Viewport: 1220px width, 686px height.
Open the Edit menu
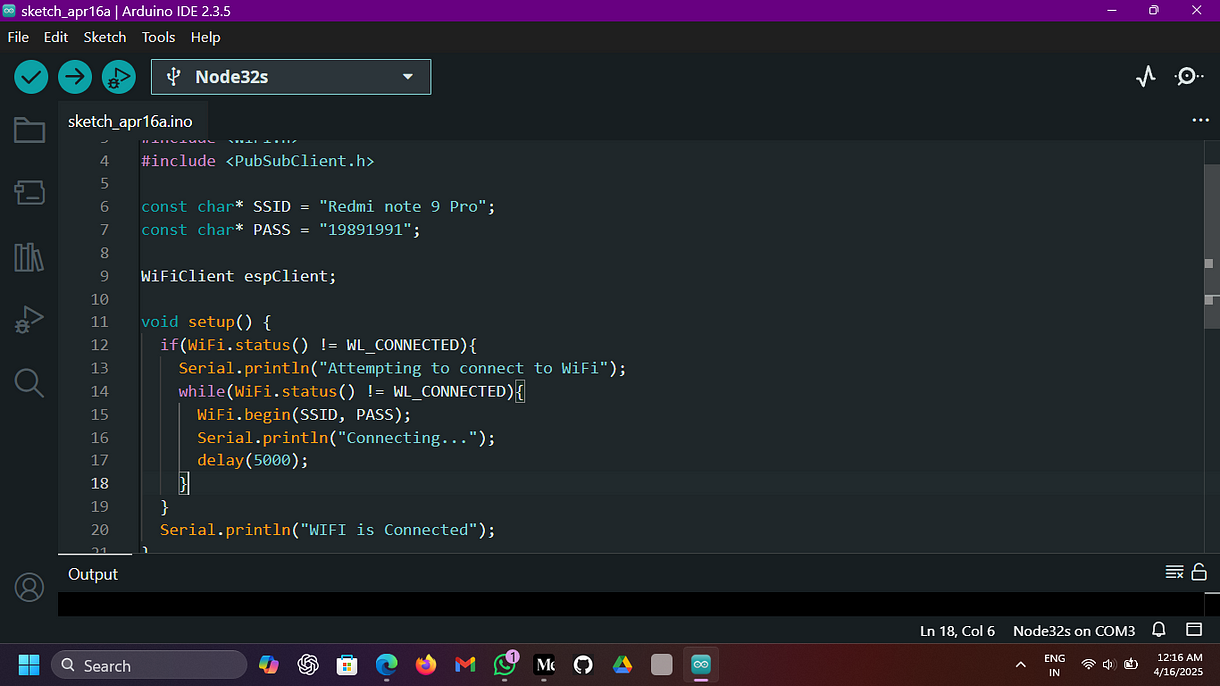56,37
